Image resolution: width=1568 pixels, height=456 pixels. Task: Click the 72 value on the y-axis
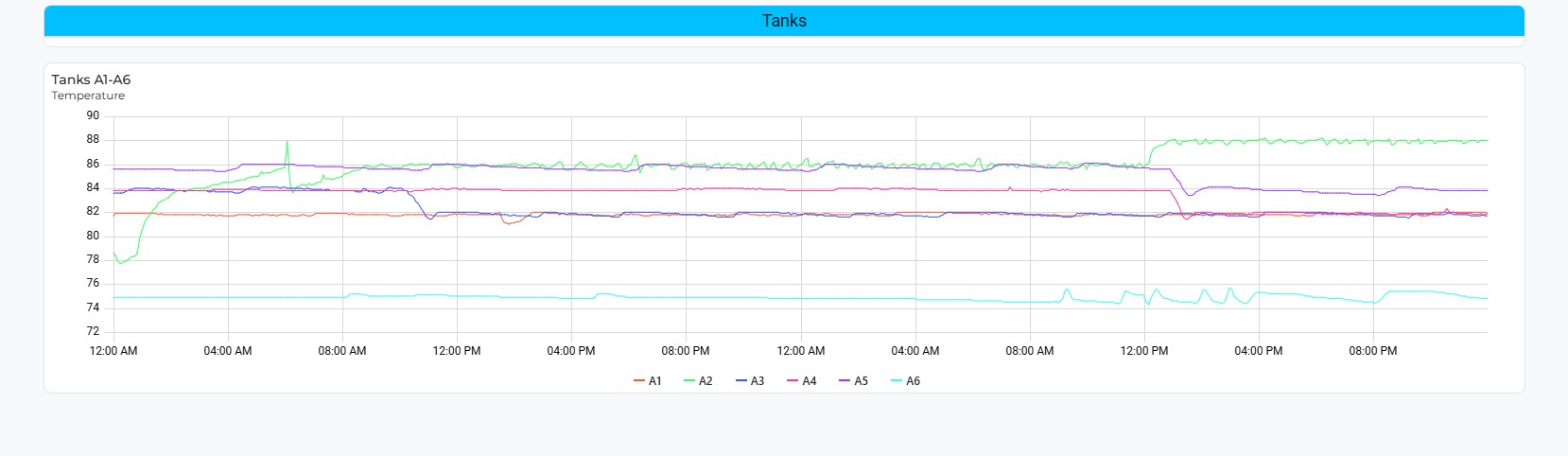pyautogui.click(x=93, y=331)
